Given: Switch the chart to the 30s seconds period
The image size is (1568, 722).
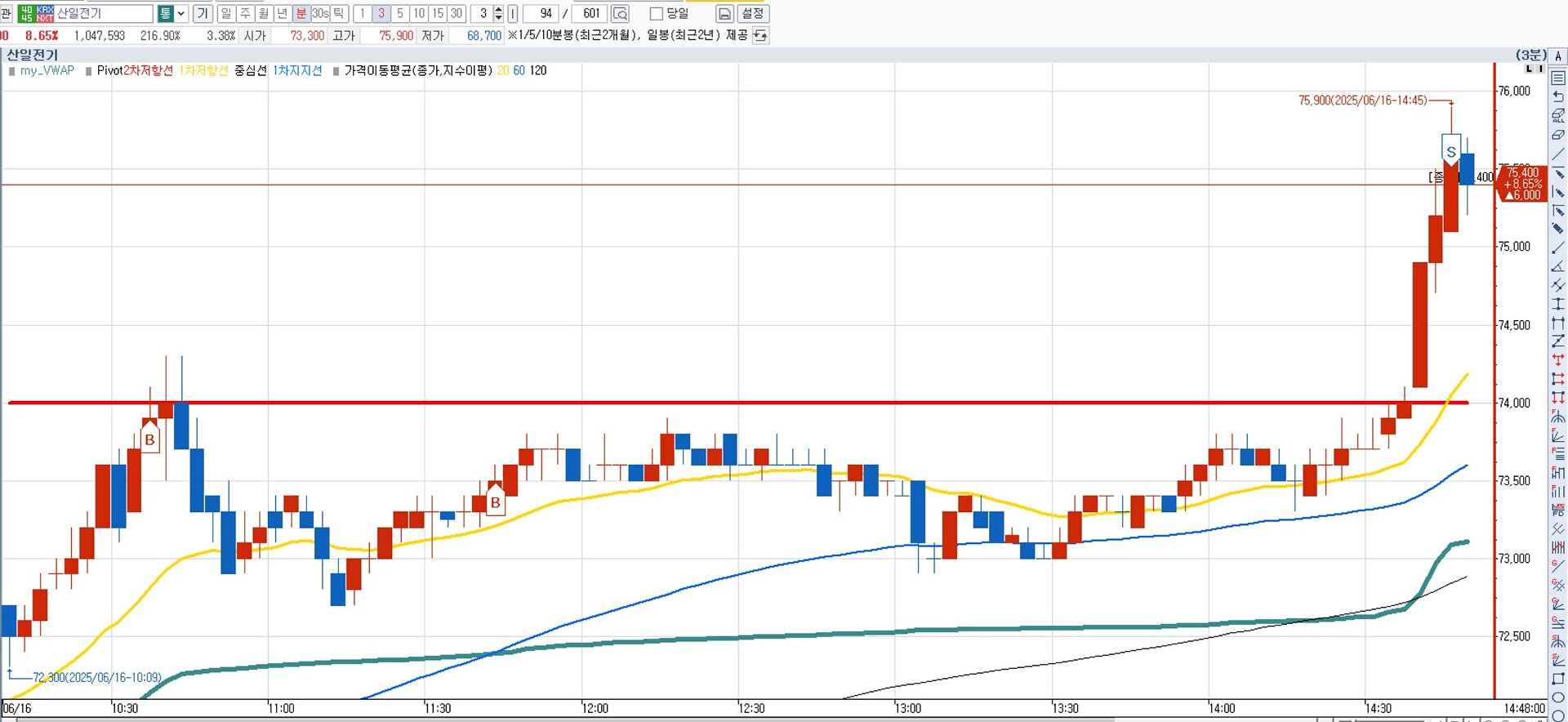Looking at the screenshot, I should [320, 14].
